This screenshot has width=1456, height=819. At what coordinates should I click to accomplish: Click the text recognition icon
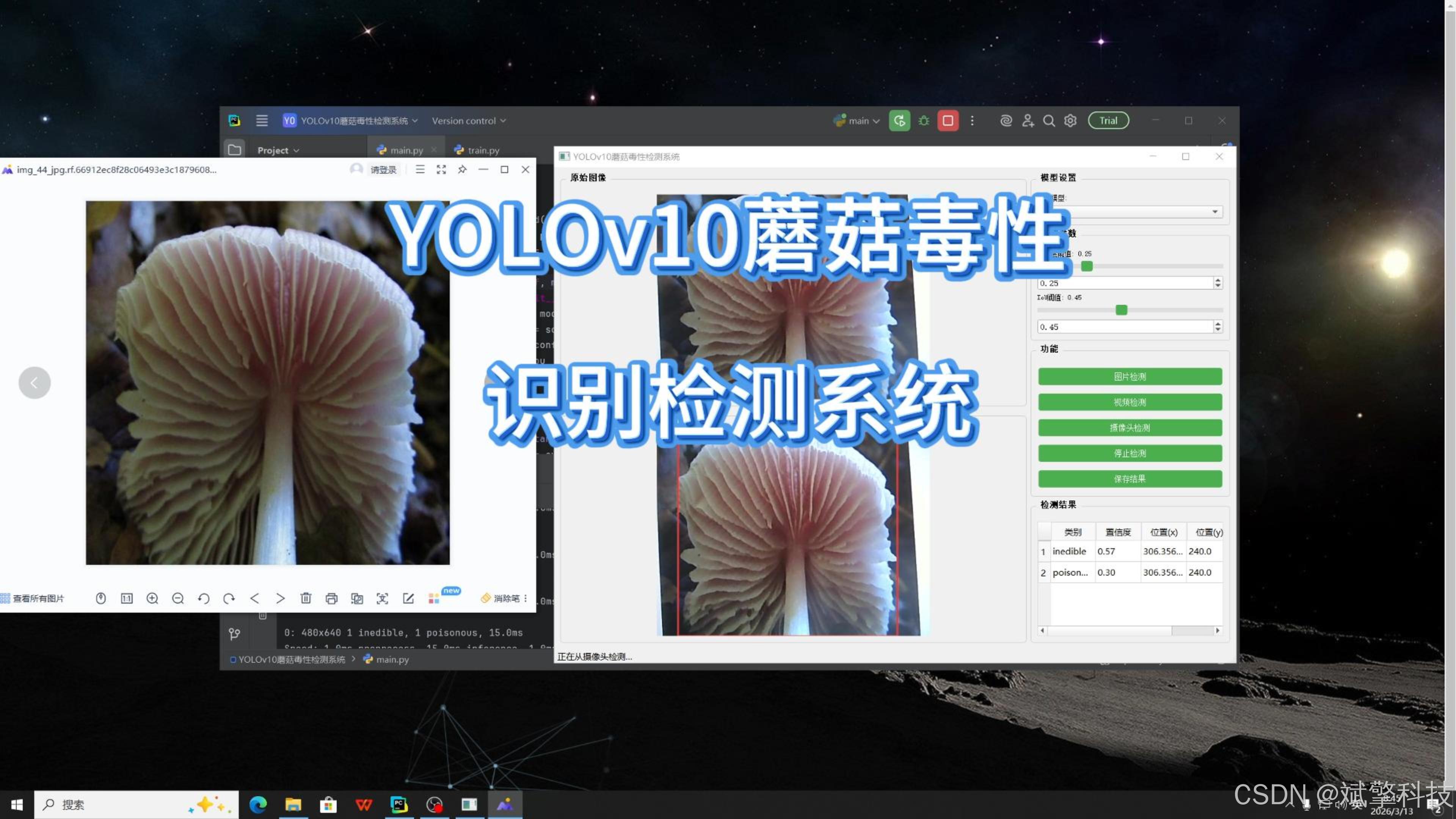pos(382,598)
